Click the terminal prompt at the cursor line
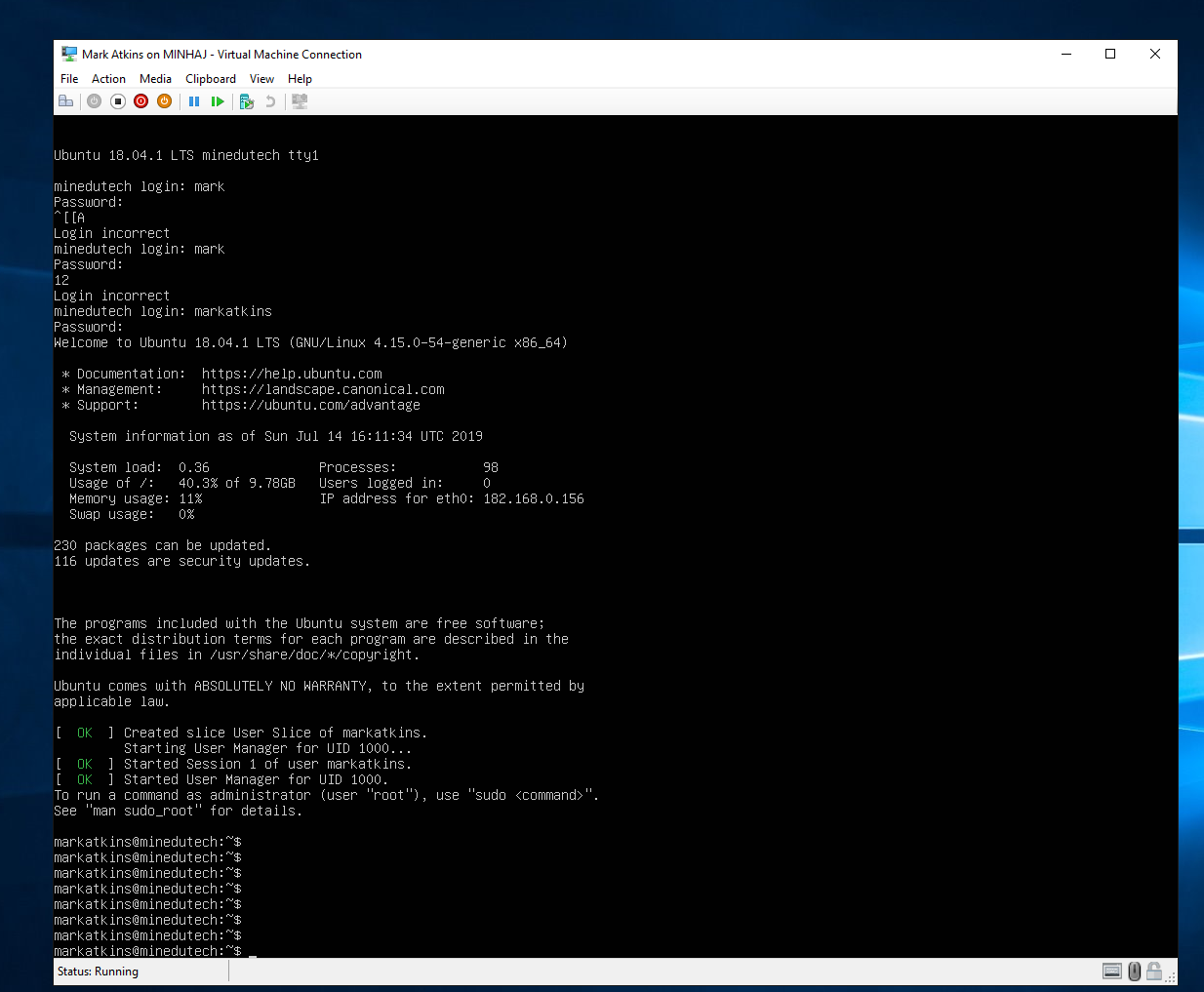This screenshot has height=992, width=1204. point(253,951)
